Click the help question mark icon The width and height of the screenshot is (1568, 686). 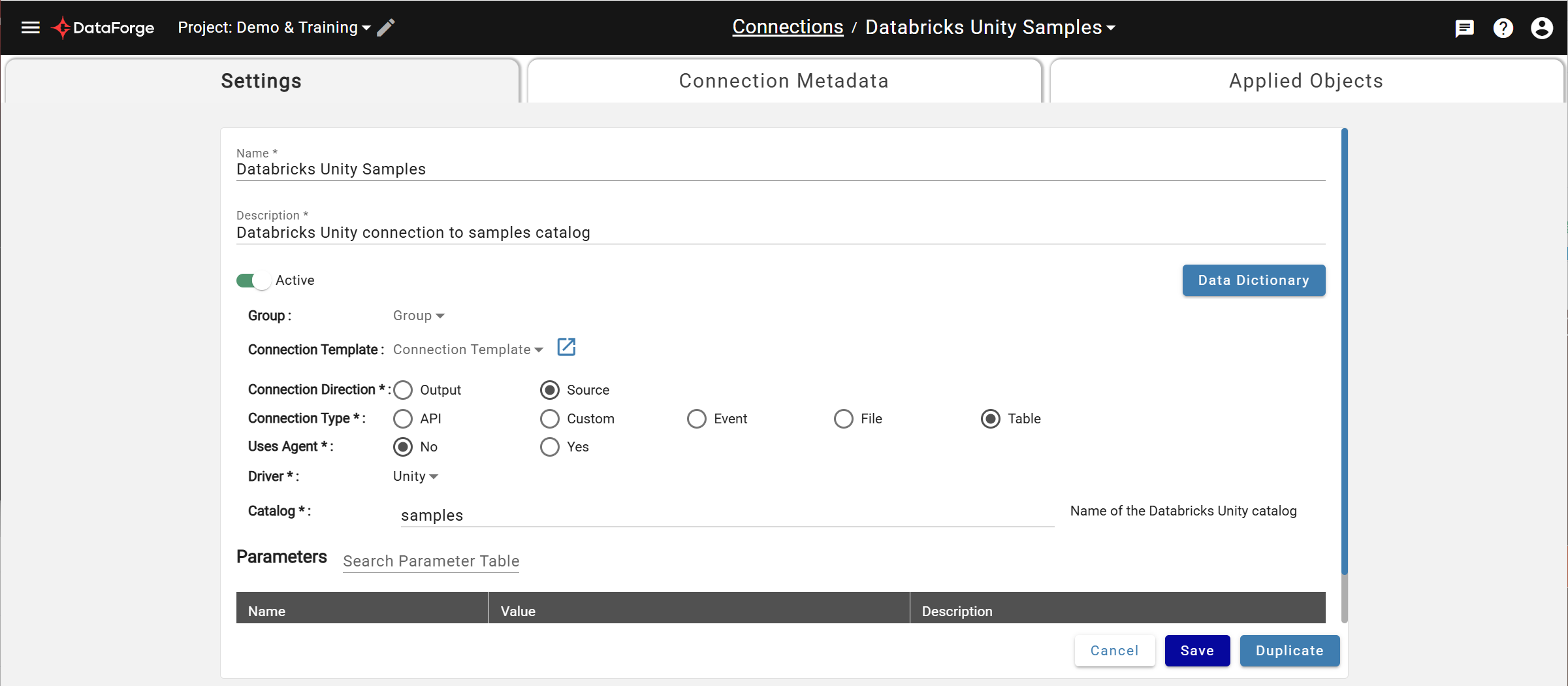click(1503, 28)
